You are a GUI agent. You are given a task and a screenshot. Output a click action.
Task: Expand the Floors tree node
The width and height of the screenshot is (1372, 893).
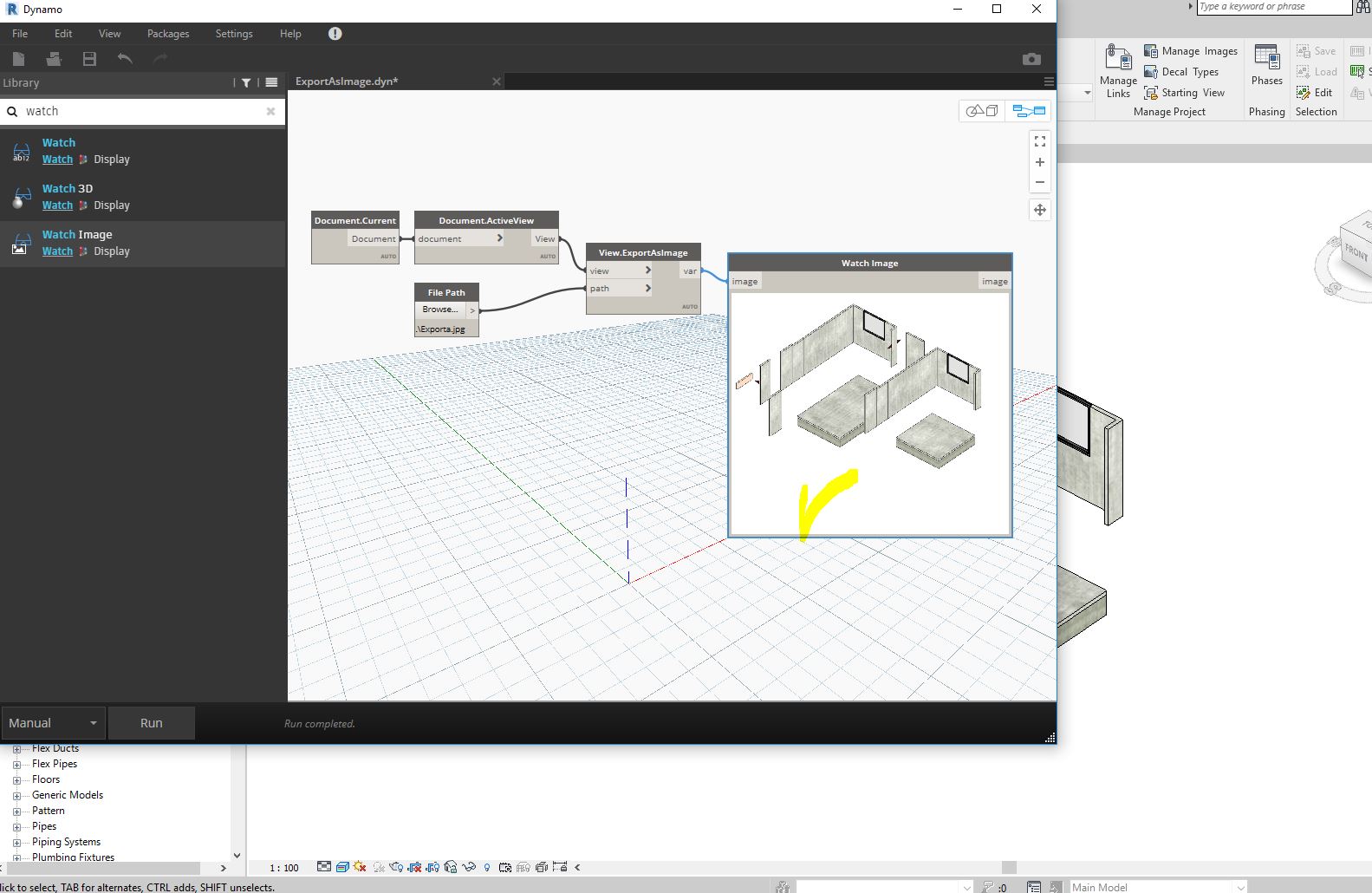pyautogui.click(x=16, y=780)
